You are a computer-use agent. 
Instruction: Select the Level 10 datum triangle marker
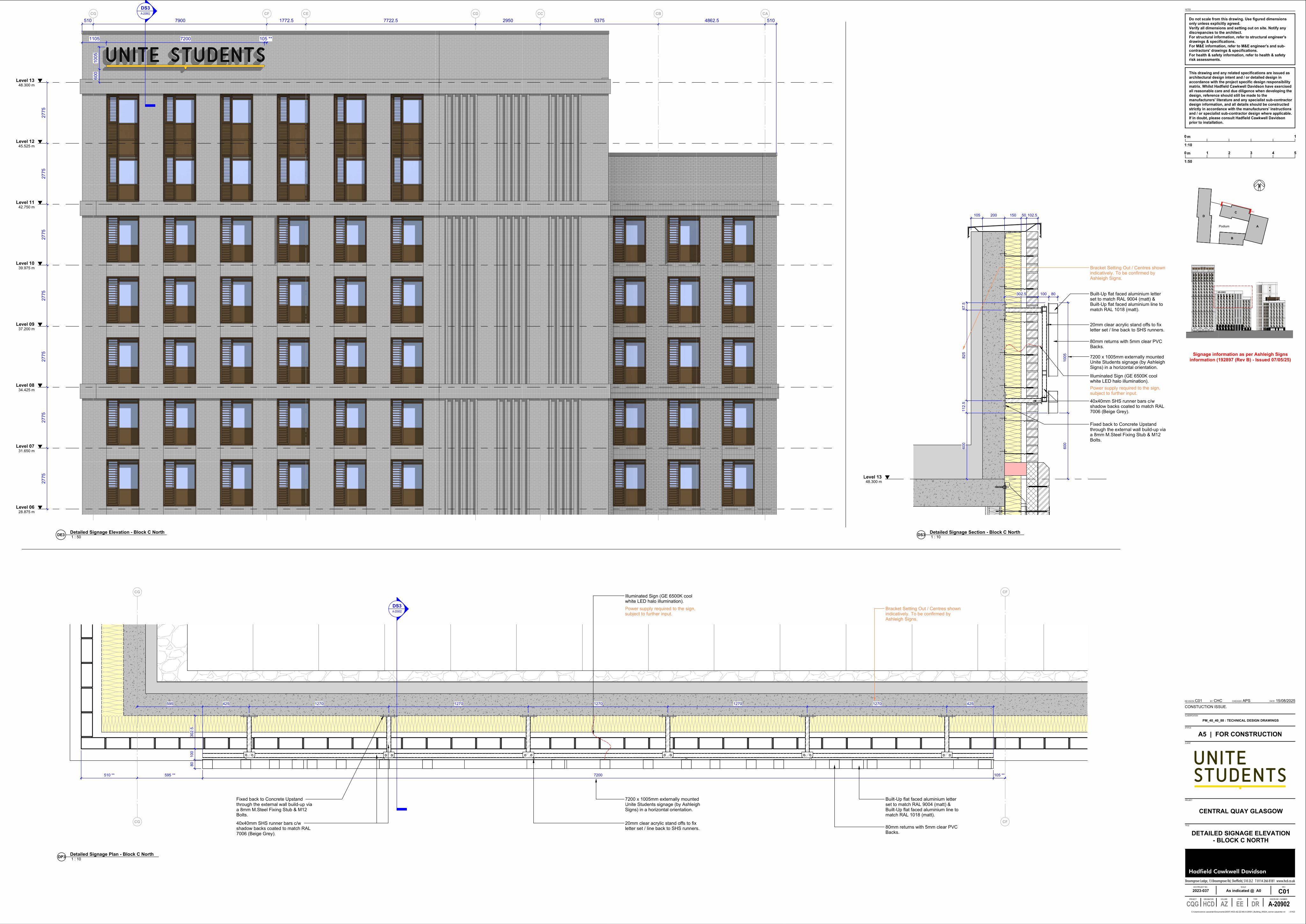[x=40, y=263]
